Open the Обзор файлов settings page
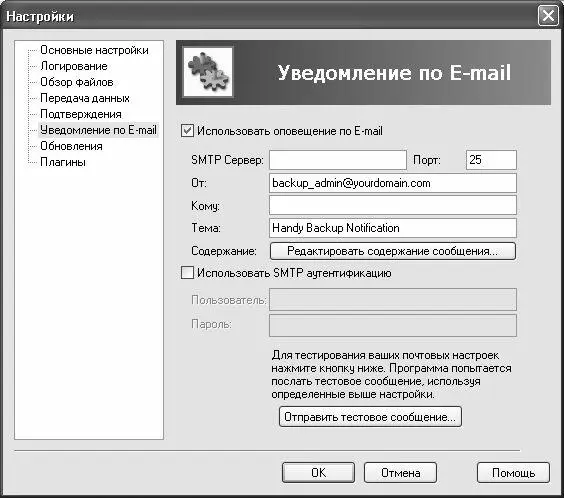 click(77, 82)
